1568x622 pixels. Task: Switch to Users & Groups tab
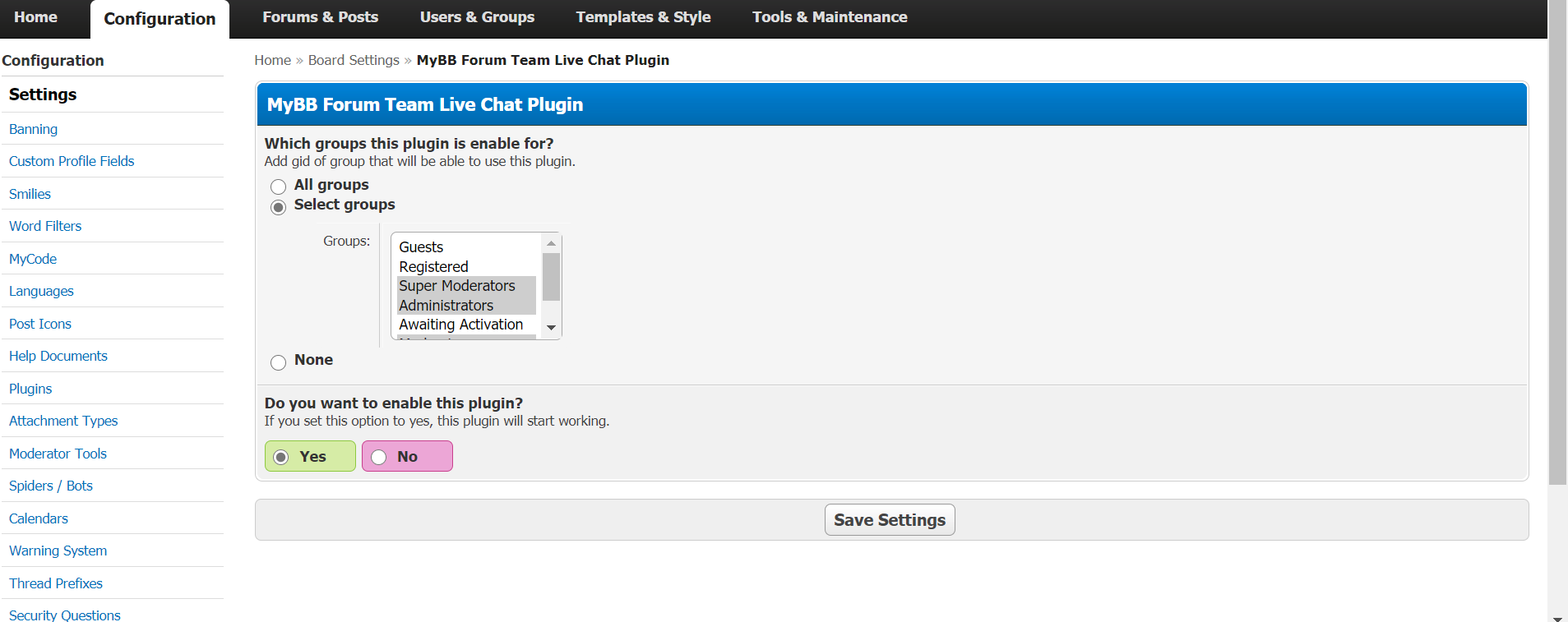coord(477,17)
